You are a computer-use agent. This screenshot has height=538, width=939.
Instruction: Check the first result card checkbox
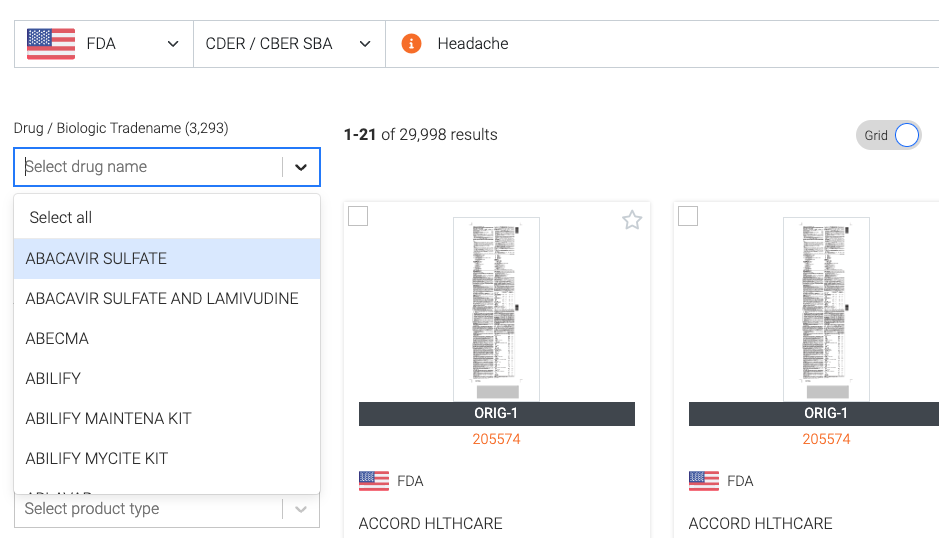point(358,216)
